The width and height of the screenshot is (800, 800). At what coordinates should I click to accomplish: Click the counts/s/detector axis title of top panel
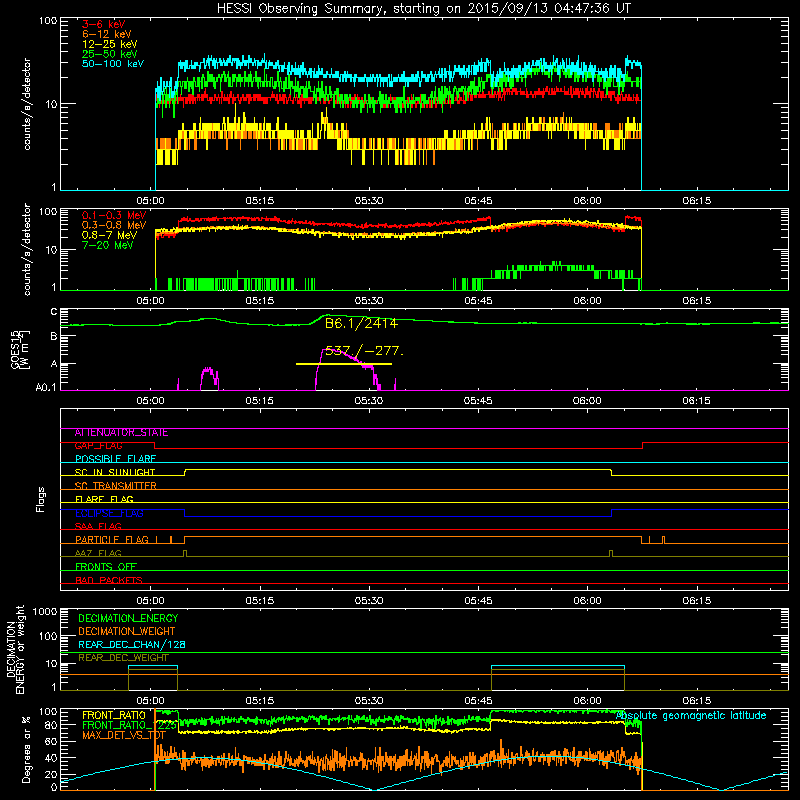point(27,104)
